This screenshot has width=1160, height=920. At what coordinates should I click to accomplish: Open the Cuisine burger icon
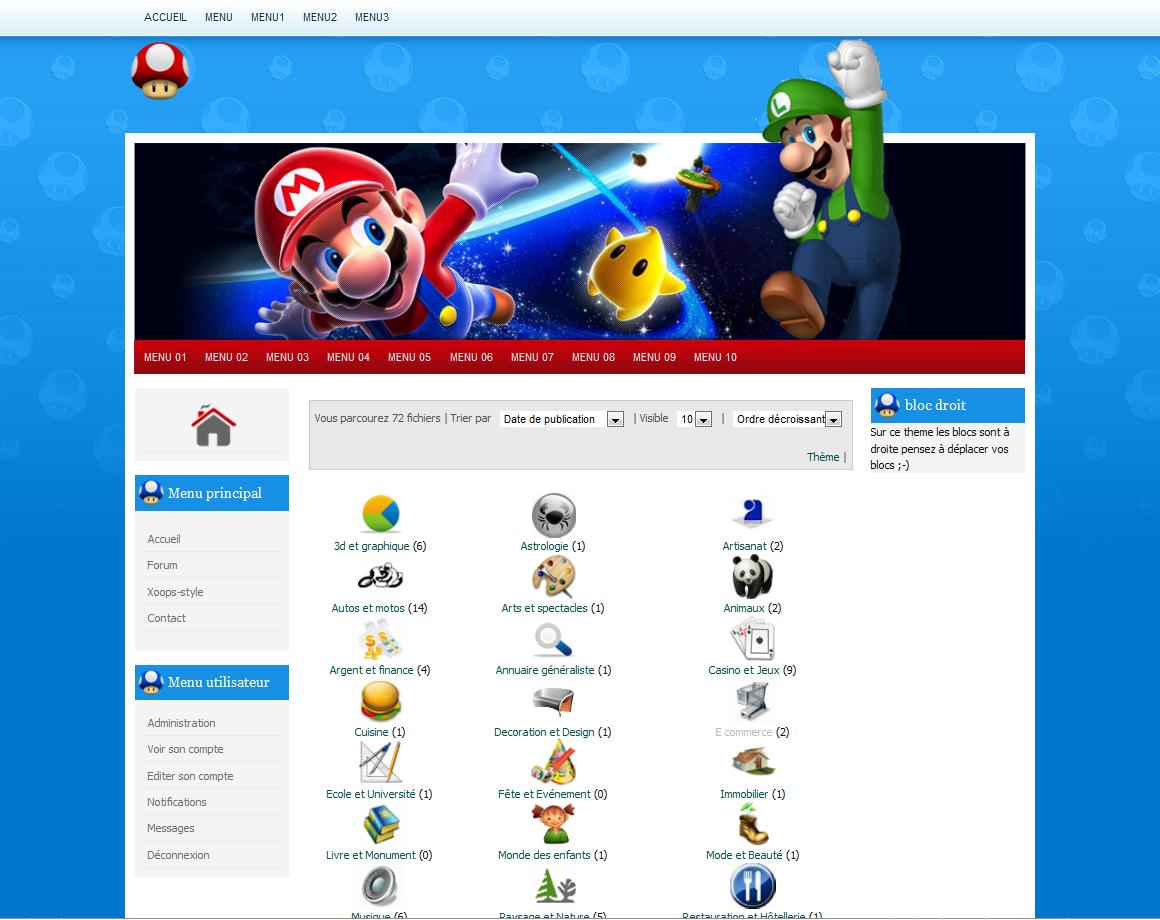(x=381, y=701)
